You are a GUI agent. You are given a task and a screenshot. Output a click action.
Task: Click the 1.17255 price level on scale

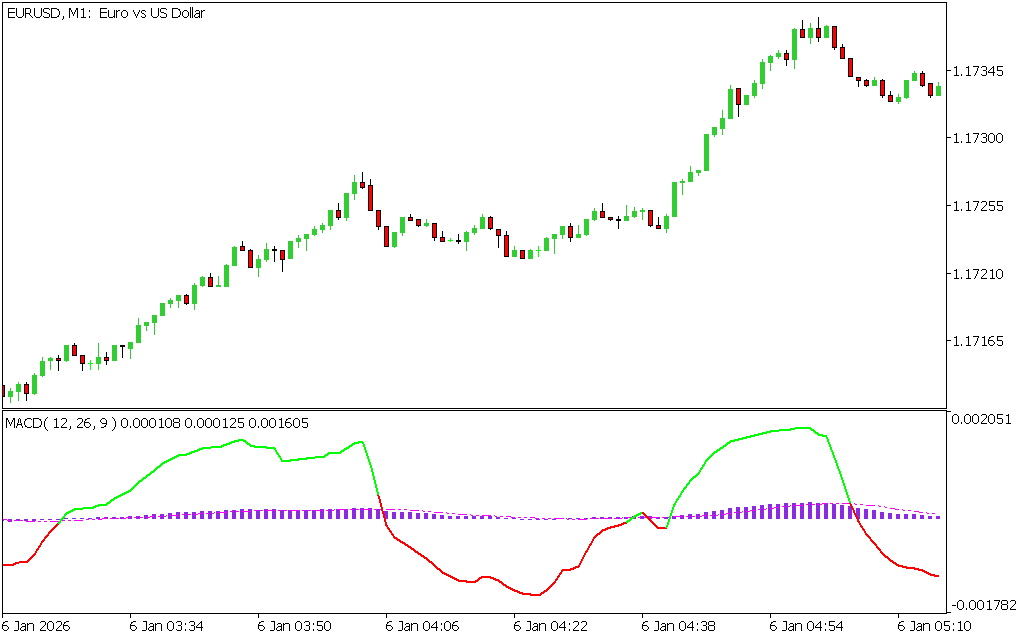pyautogui.click(x=980, y=206)
